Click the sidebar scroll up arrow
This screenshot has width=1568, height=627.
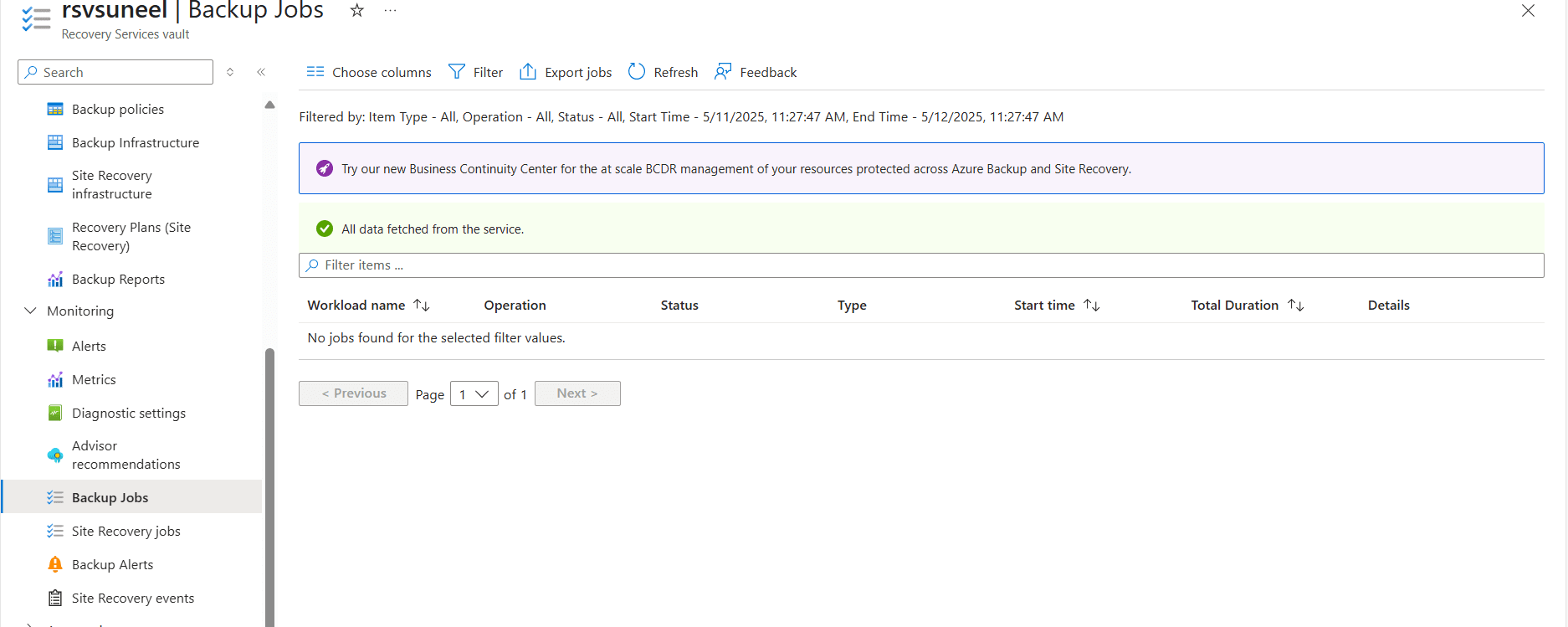point(269,105)
